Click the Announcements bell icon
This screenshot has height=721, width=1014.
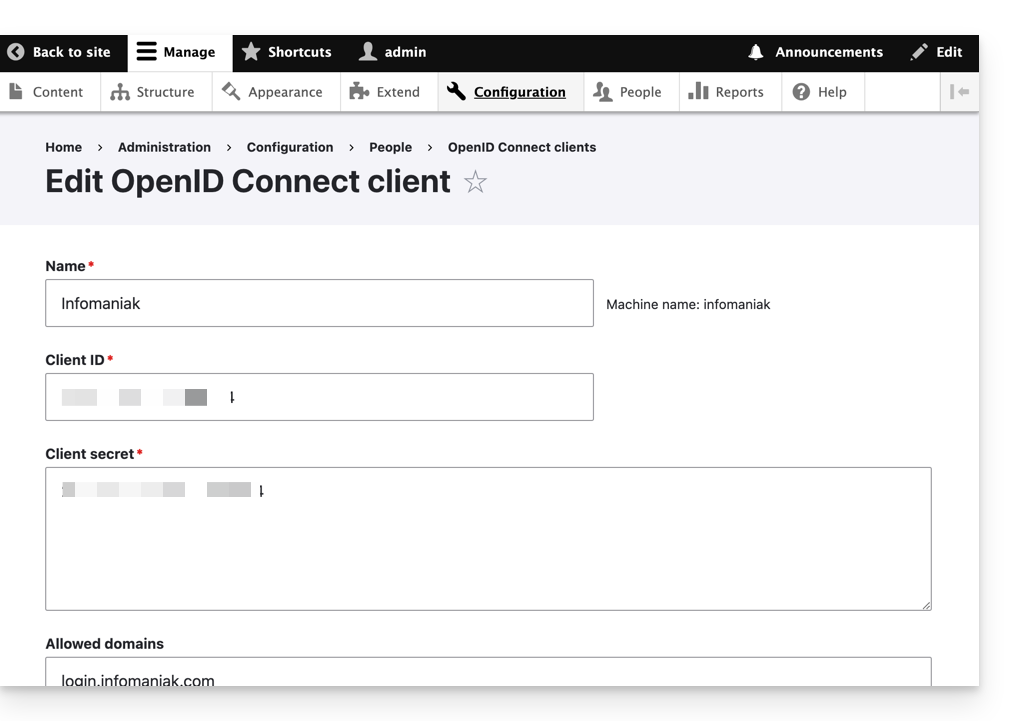tap(755, 52)
